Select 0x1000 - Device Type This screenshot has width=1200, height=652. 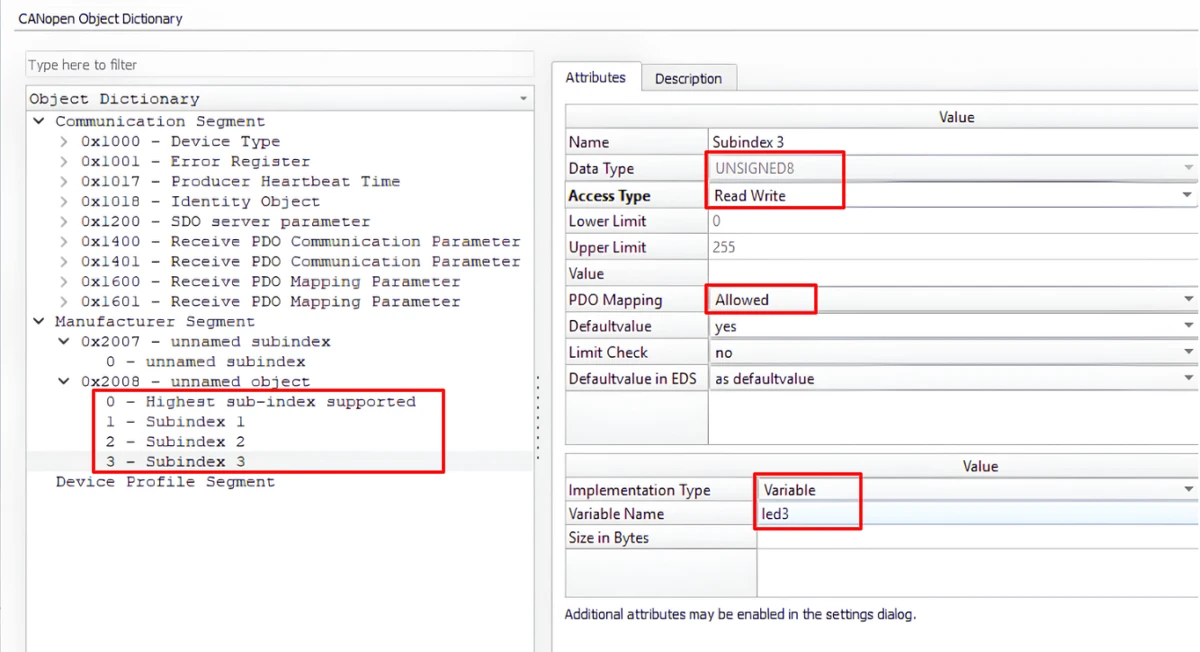(x=180, y=141)
